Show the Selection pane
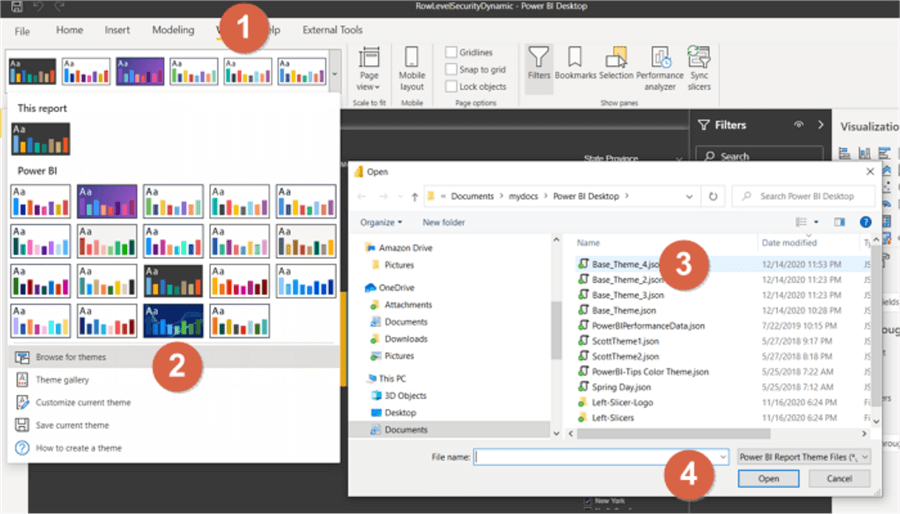Viewport: 900px width, 514px height. [616, 63]
